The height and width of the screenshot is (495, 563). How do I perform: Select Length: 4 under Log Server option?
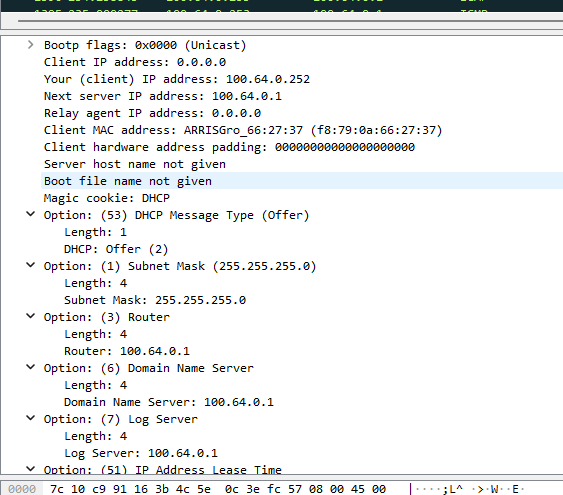point(96,436)
